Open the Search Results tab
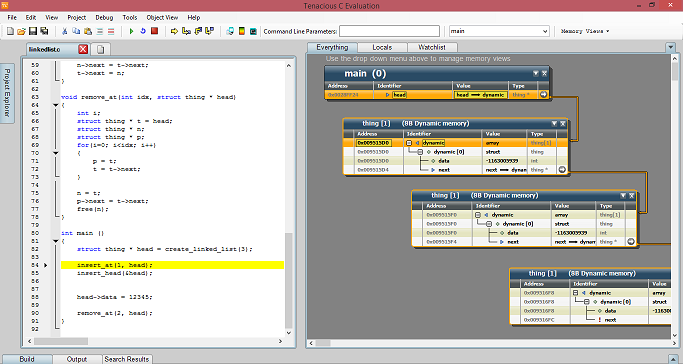This screenshot has height=364, width=683. [127, 359]
